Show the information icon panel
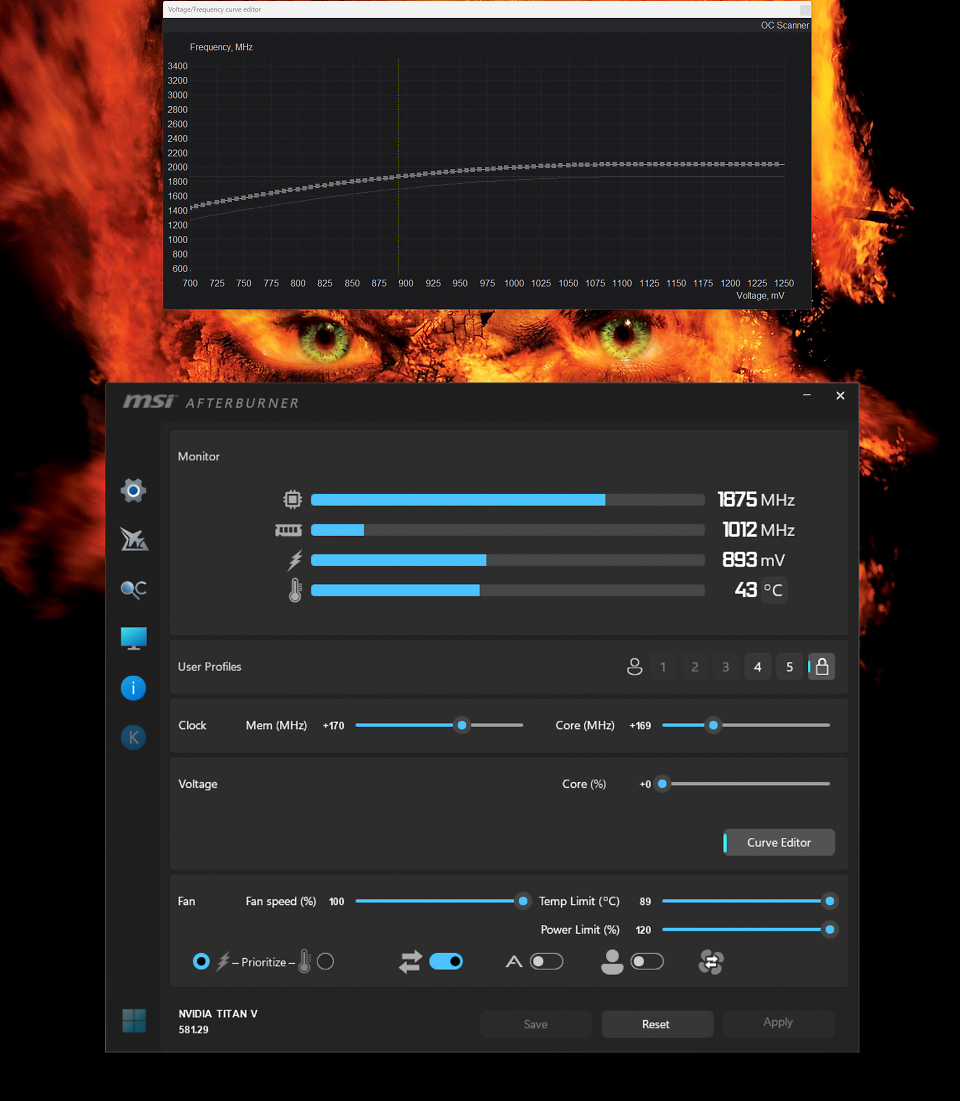This screenshot has width=960, height=1101. pyautogui.click(x=133, y=688)
